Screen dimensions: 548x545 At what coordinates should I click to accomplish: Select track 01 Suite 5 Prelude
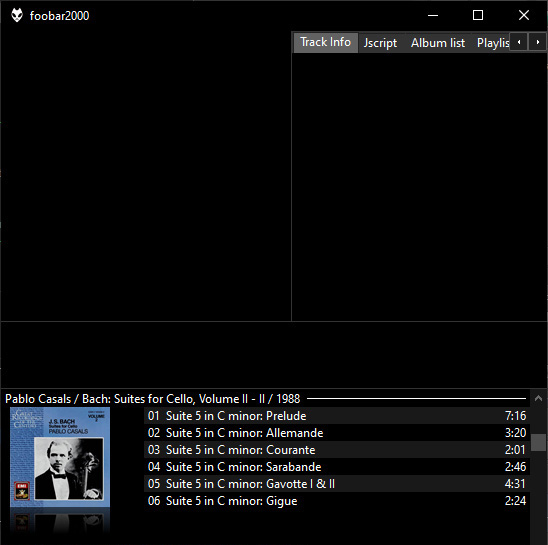click(337, 416)
